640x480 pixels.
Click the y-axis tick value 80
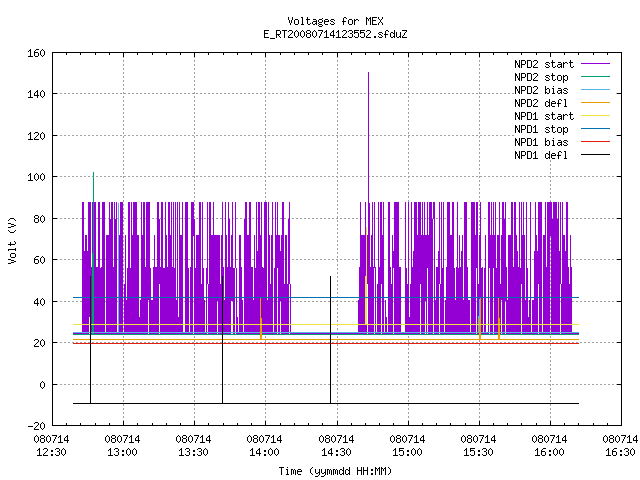point(39,219)
